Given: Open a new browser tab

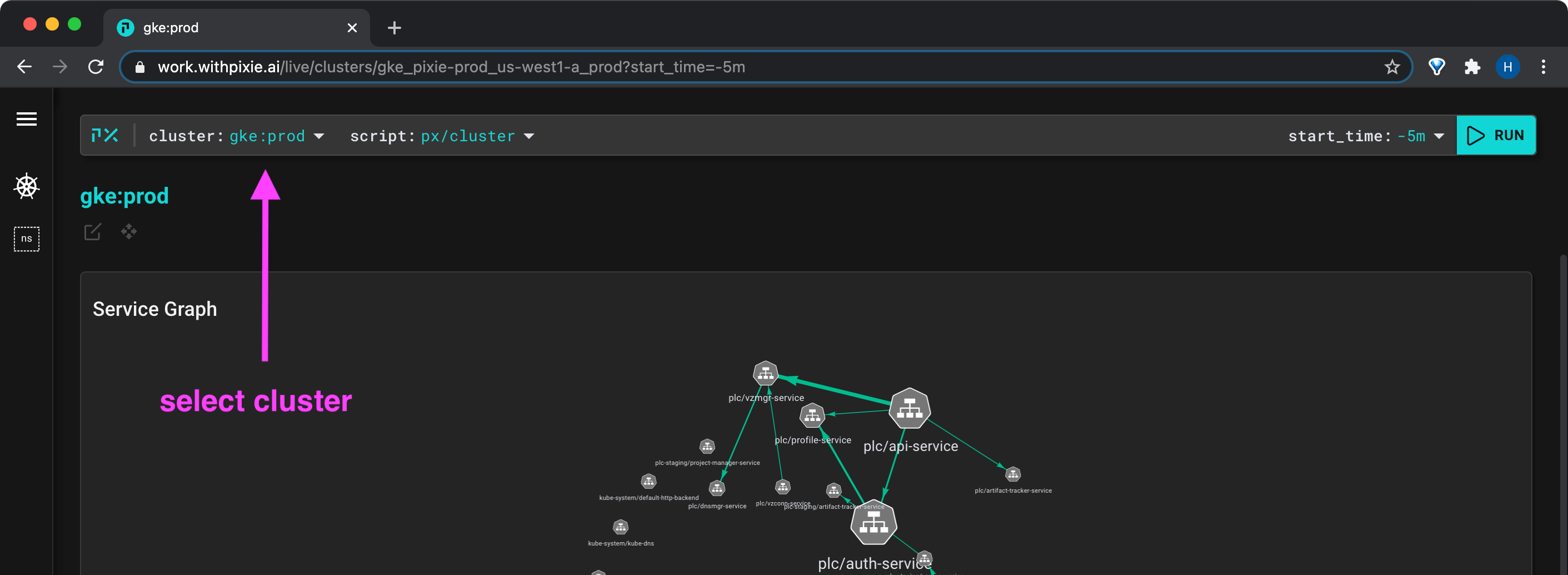Looking at the screenshot, I should (394, 28).
